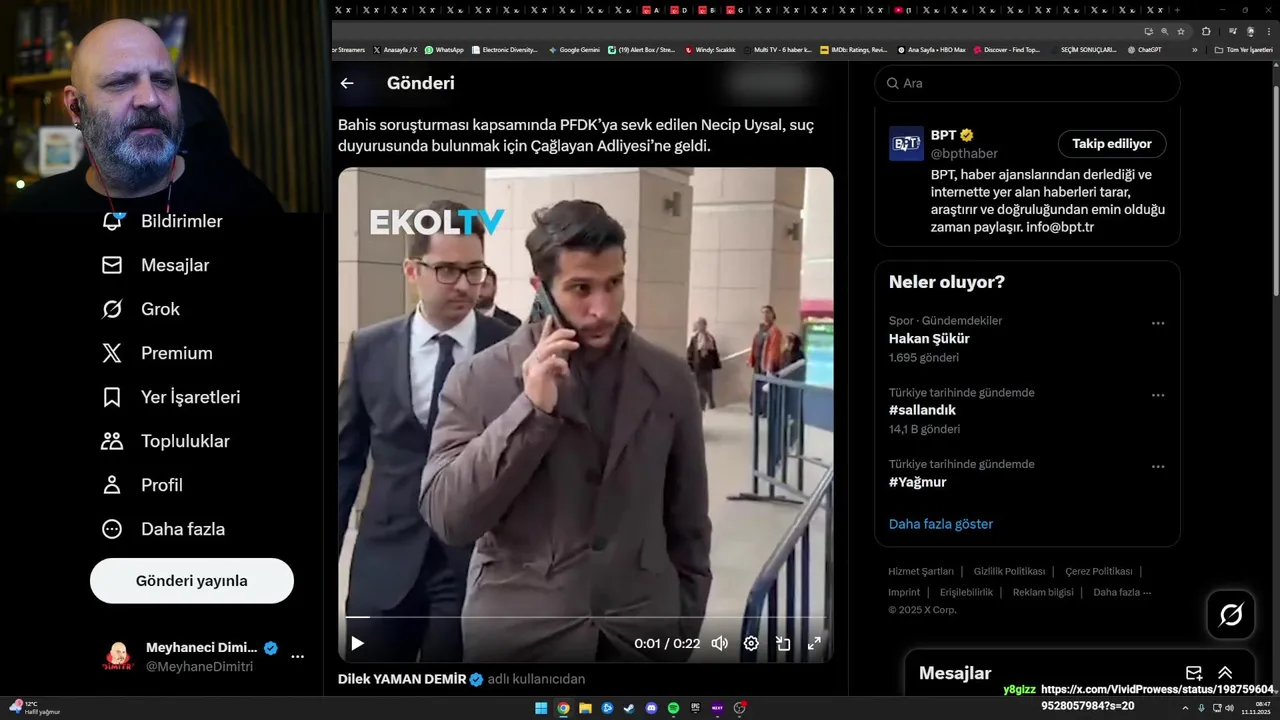The image size is (1280, 720).
Task: Enter fullscreen on the video
Action: (x=814, y=643)
